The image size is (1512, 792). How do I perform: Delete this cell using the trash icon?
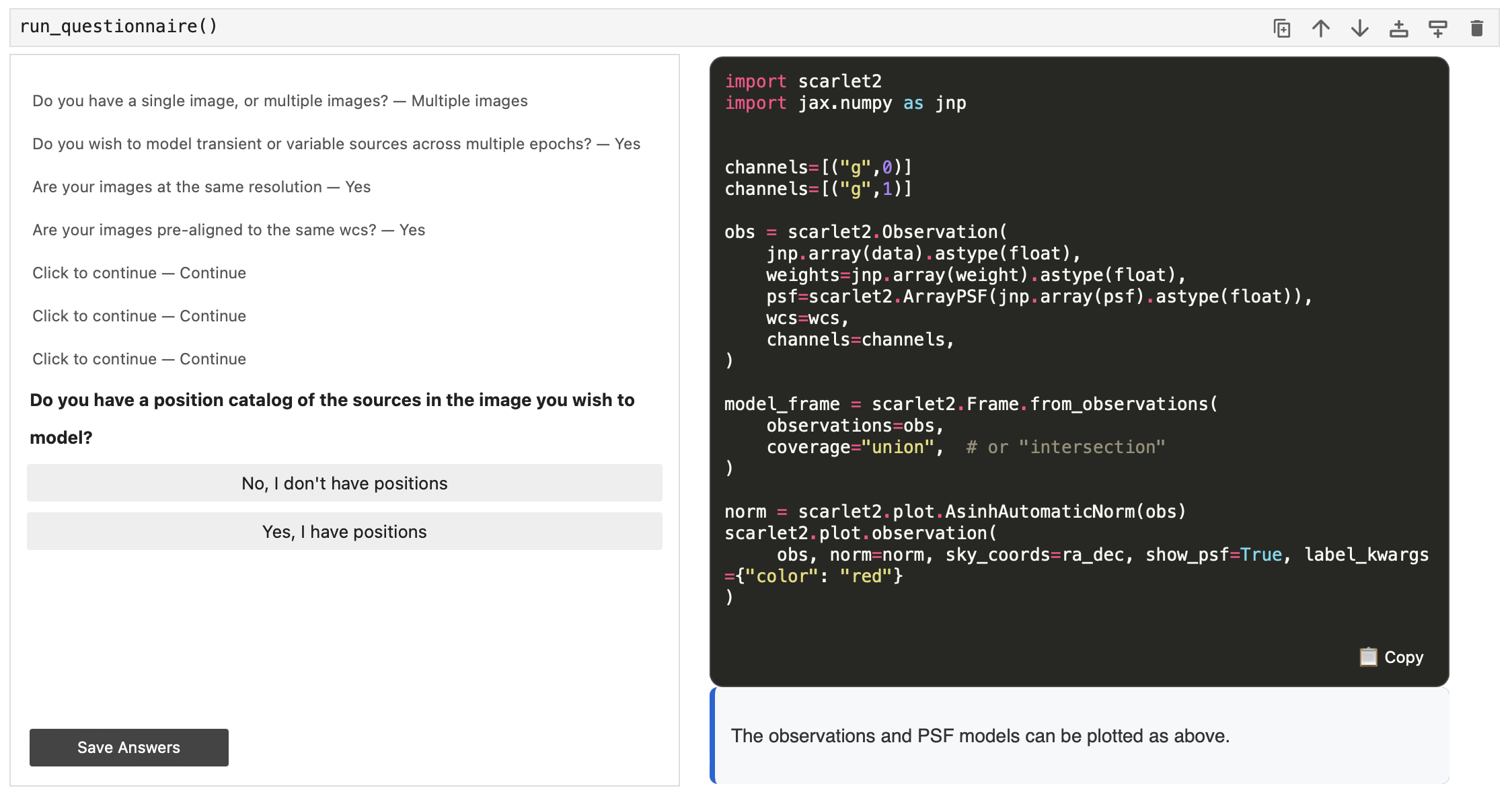pos(1477,28)
